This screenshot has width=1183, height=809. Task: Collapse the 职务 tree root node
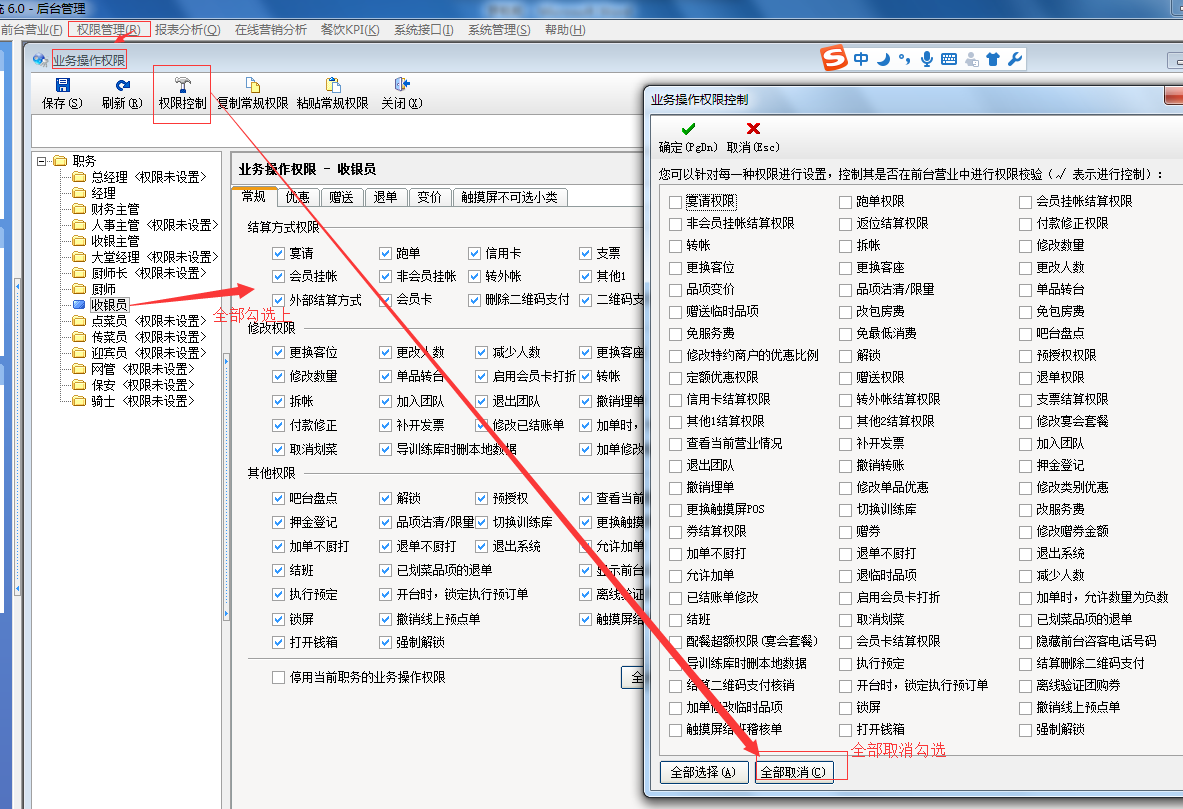click(42, 161)
